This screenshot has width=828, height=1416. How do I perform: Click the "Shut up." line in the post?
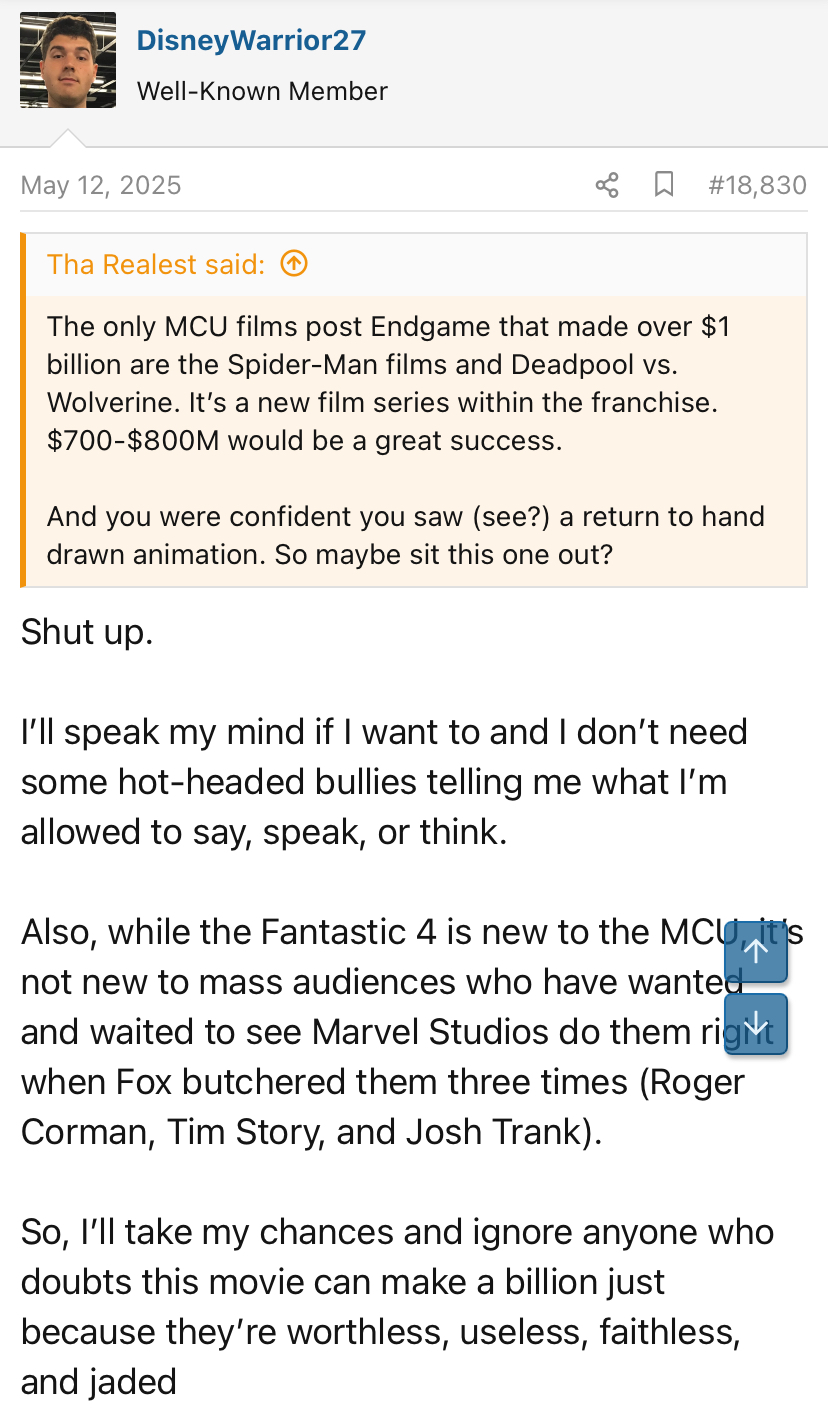[87, 632]
